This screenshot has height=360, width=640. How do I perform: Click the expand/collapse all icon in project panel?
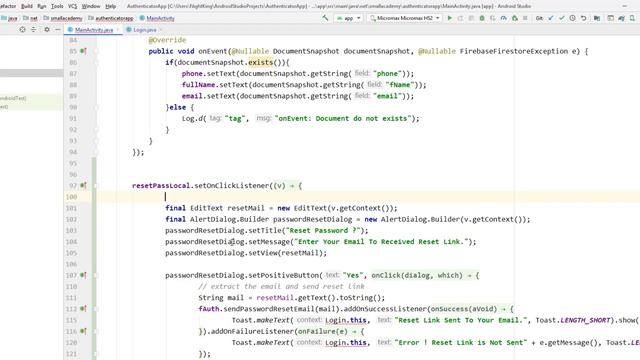point(33,29)
